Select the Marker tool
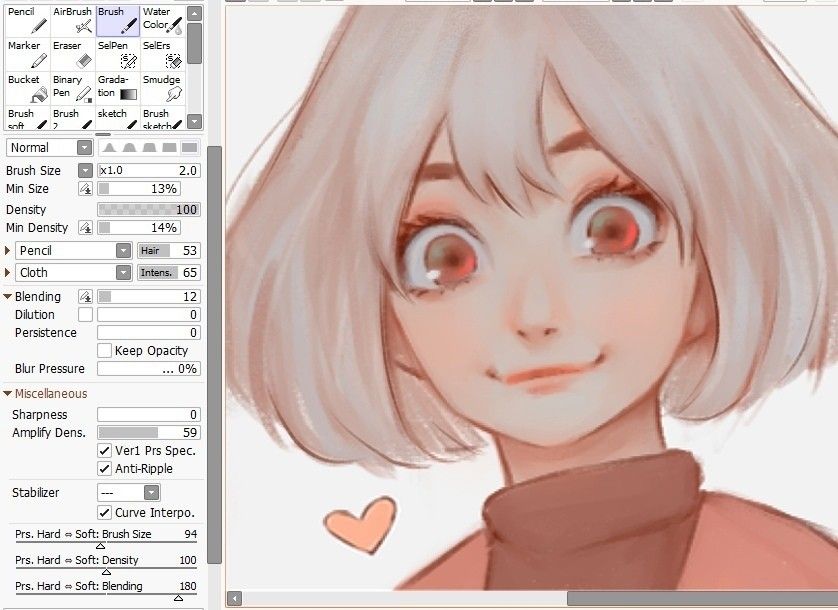Viewport: 838px width, 610px height. [x=28, y=54]
